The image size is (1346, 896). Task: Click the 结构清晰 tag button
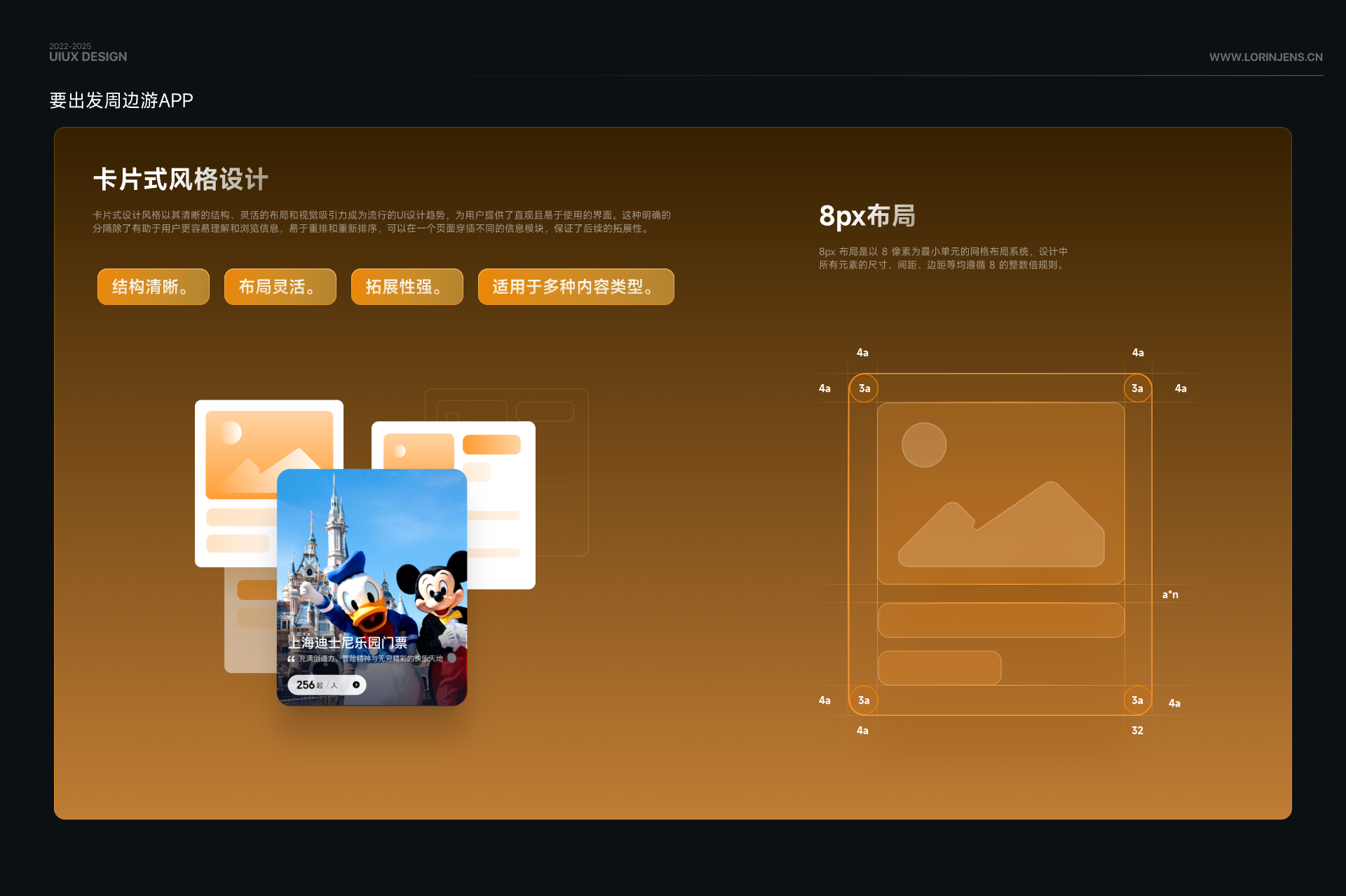point(153,287)
